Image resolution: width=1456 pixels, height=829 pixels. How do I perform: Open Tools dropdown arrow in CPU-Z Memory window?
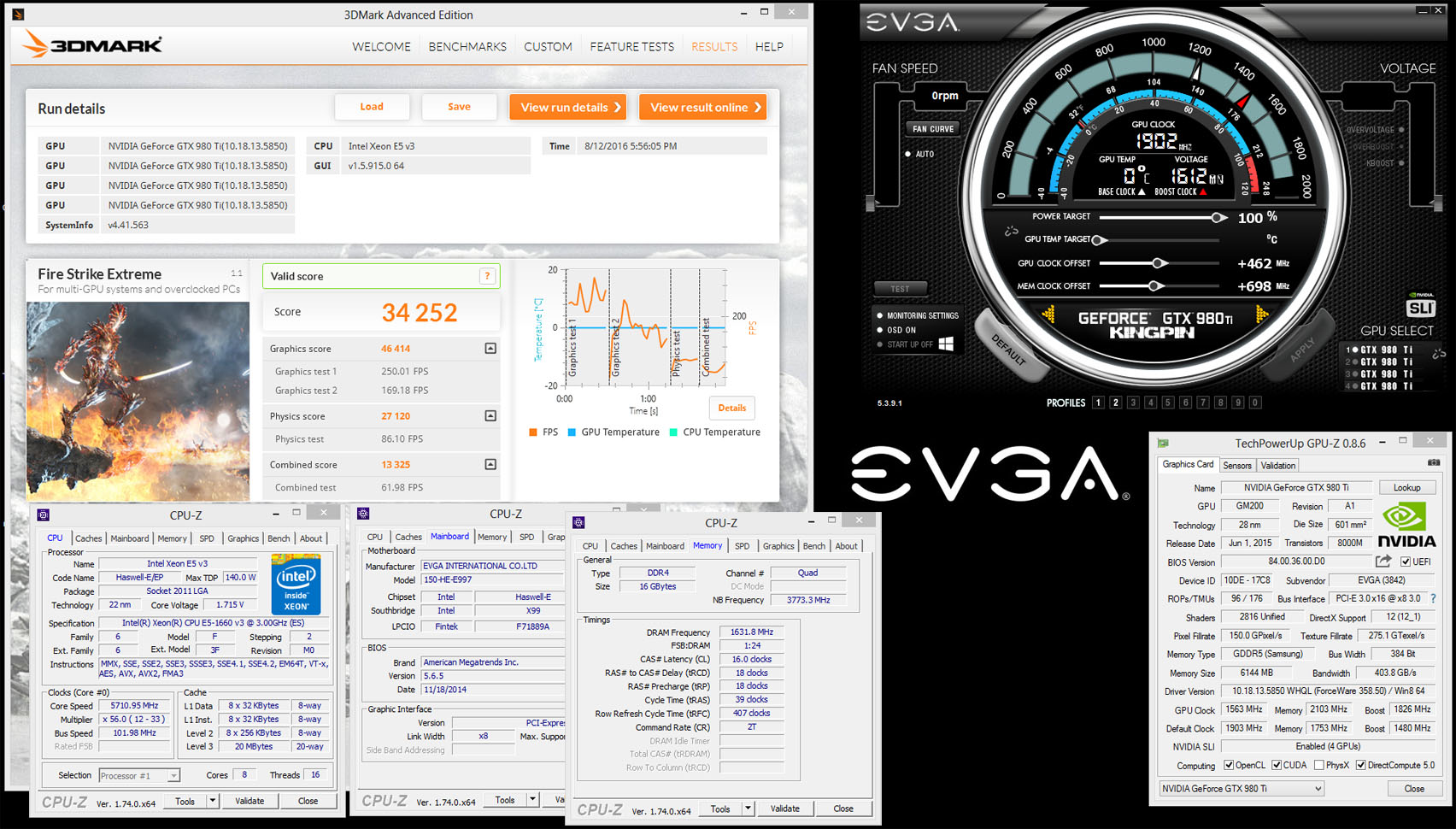748,808
